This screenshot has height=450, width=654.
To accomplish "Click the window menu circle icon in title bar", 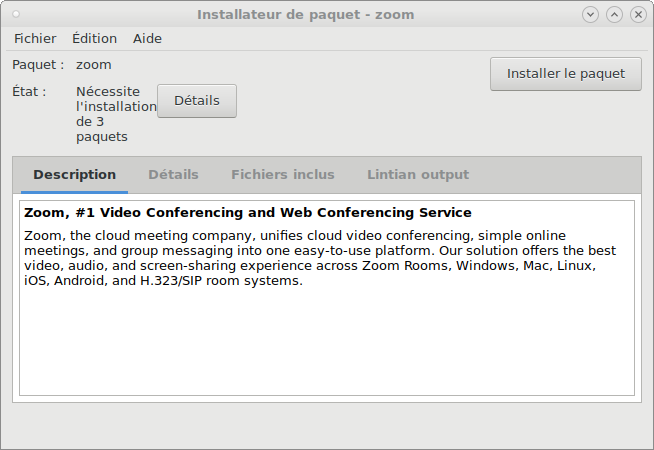I will [16, 15].
